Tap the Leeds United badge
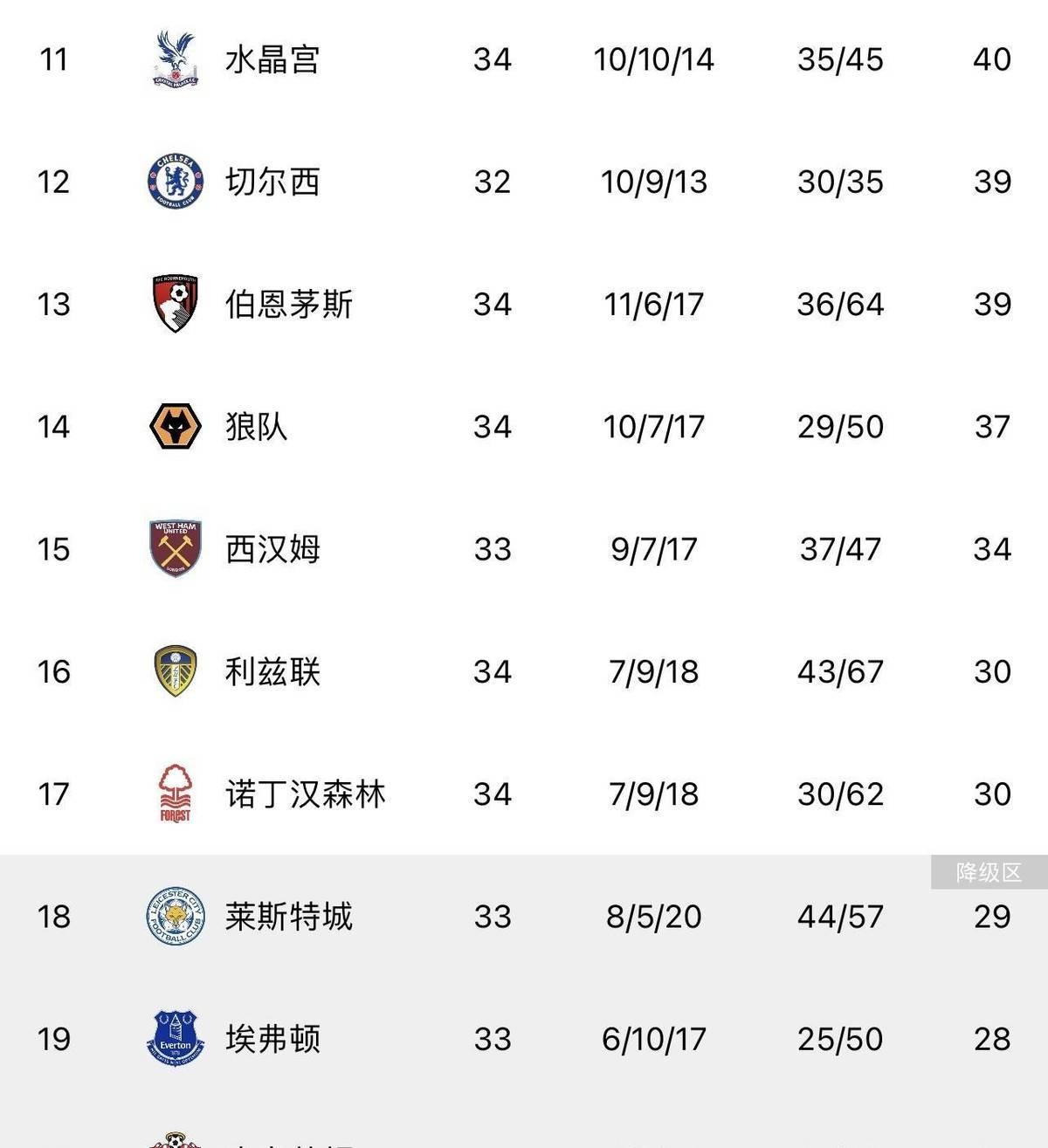This screenshot has height=1148, width=1048. coord(176,670)
